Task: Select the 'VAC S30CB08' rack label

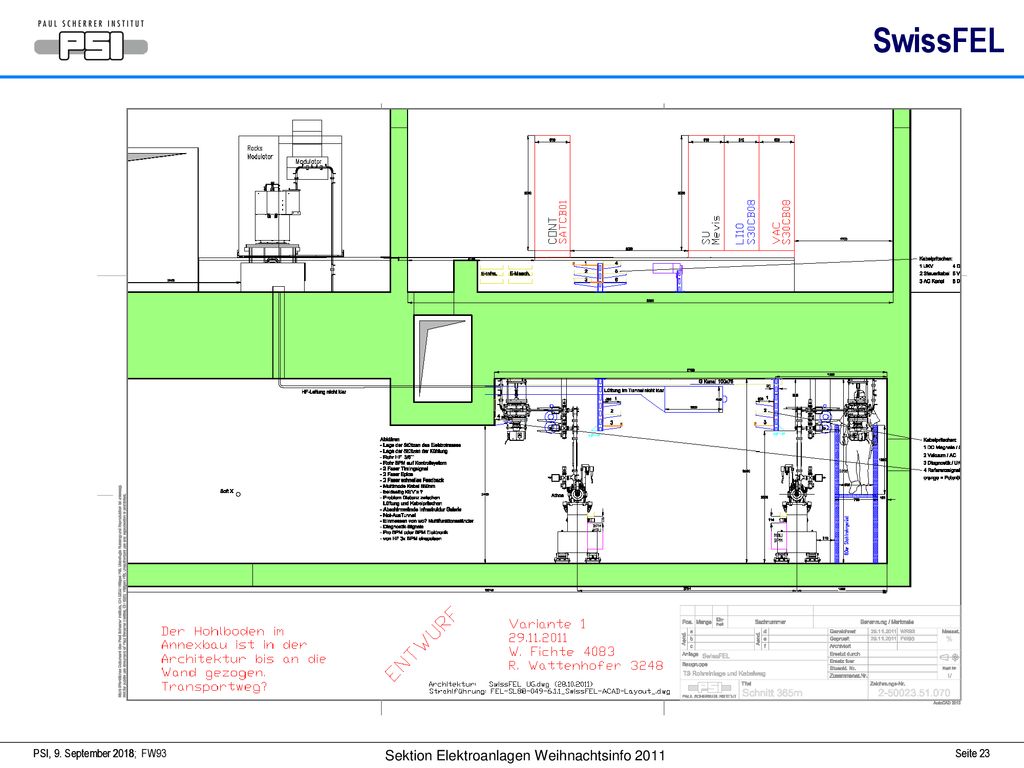Action: coord(781,222)
